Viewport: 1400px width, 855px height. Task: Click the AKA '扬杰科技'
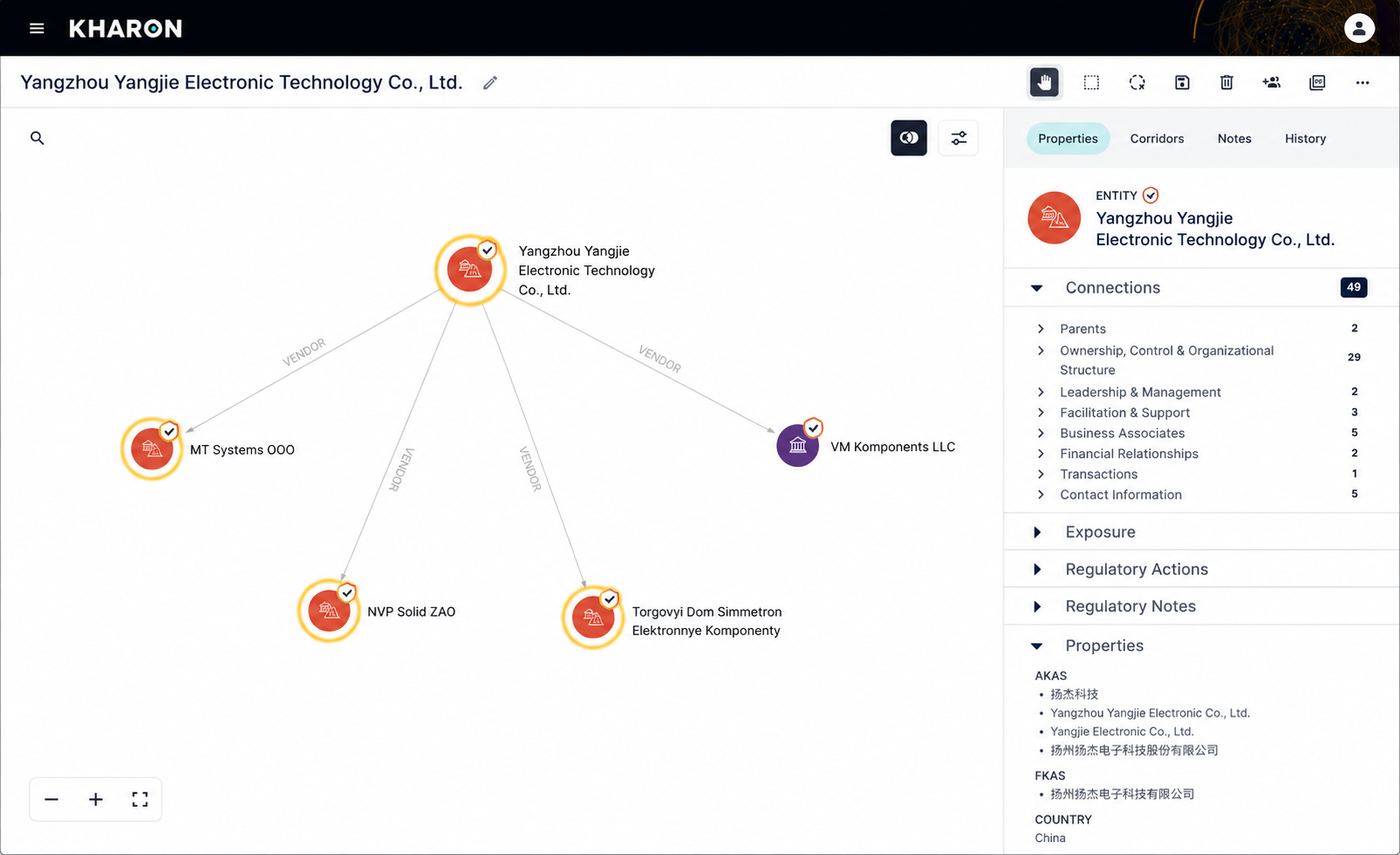(1074, 694)
